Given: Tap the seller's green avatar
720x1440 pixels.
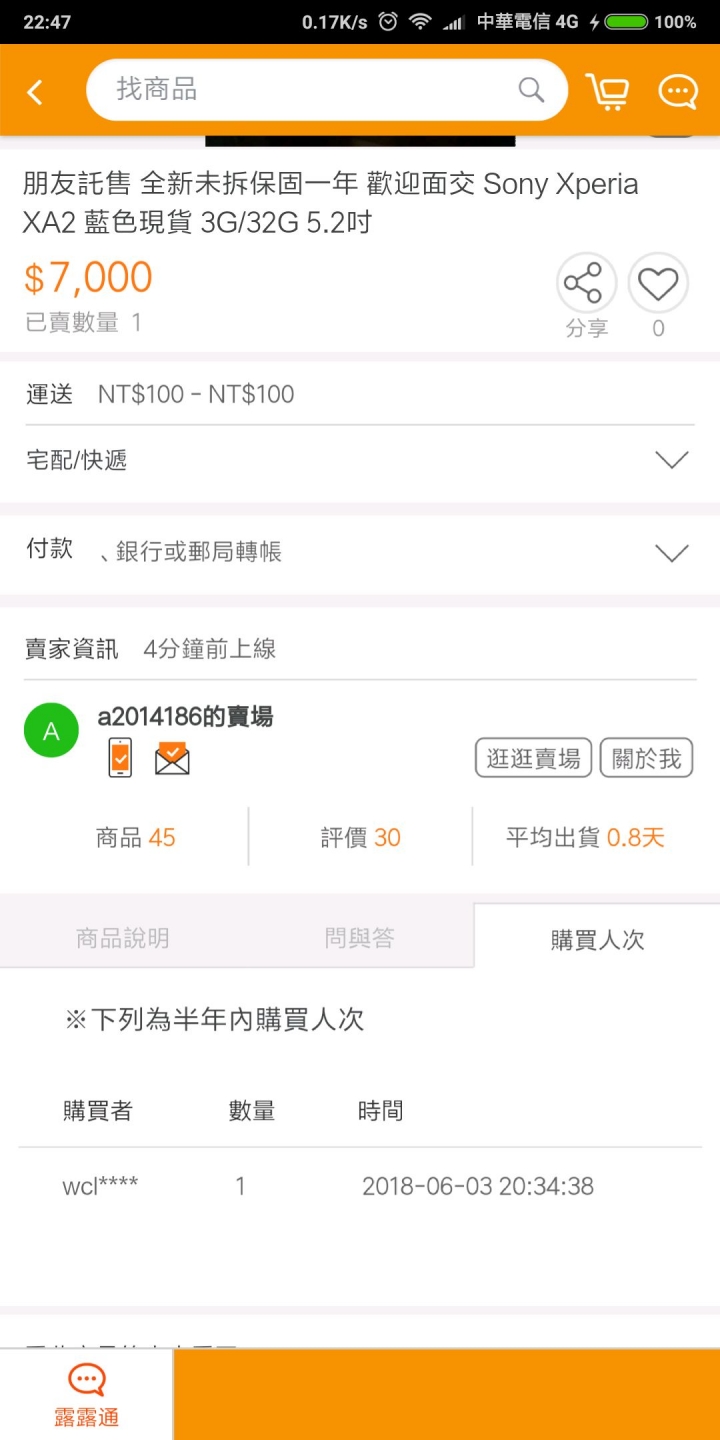Looking at the screenshot, I should click(x=51, y=731).
